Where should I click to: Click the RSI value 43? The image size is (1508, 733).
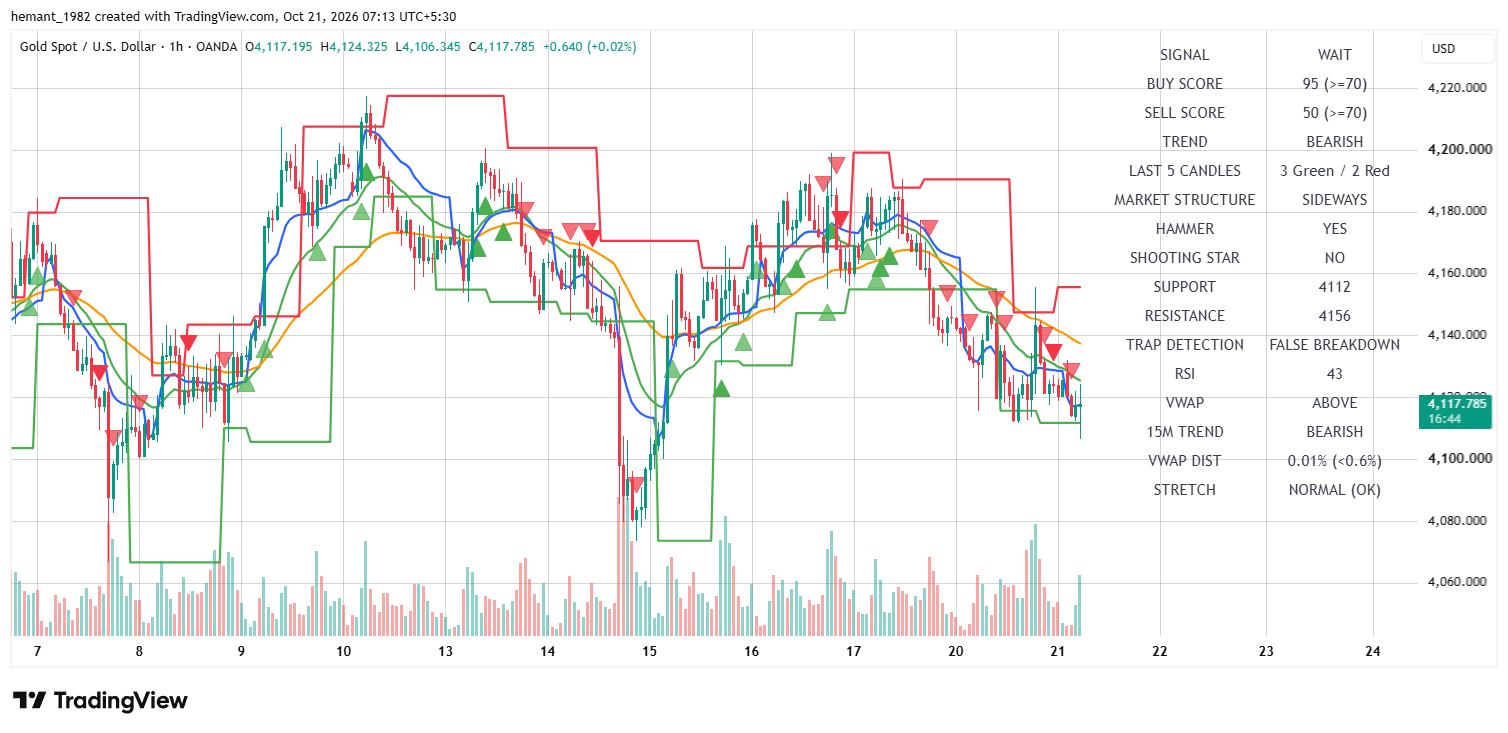(x=1334, y=374)
